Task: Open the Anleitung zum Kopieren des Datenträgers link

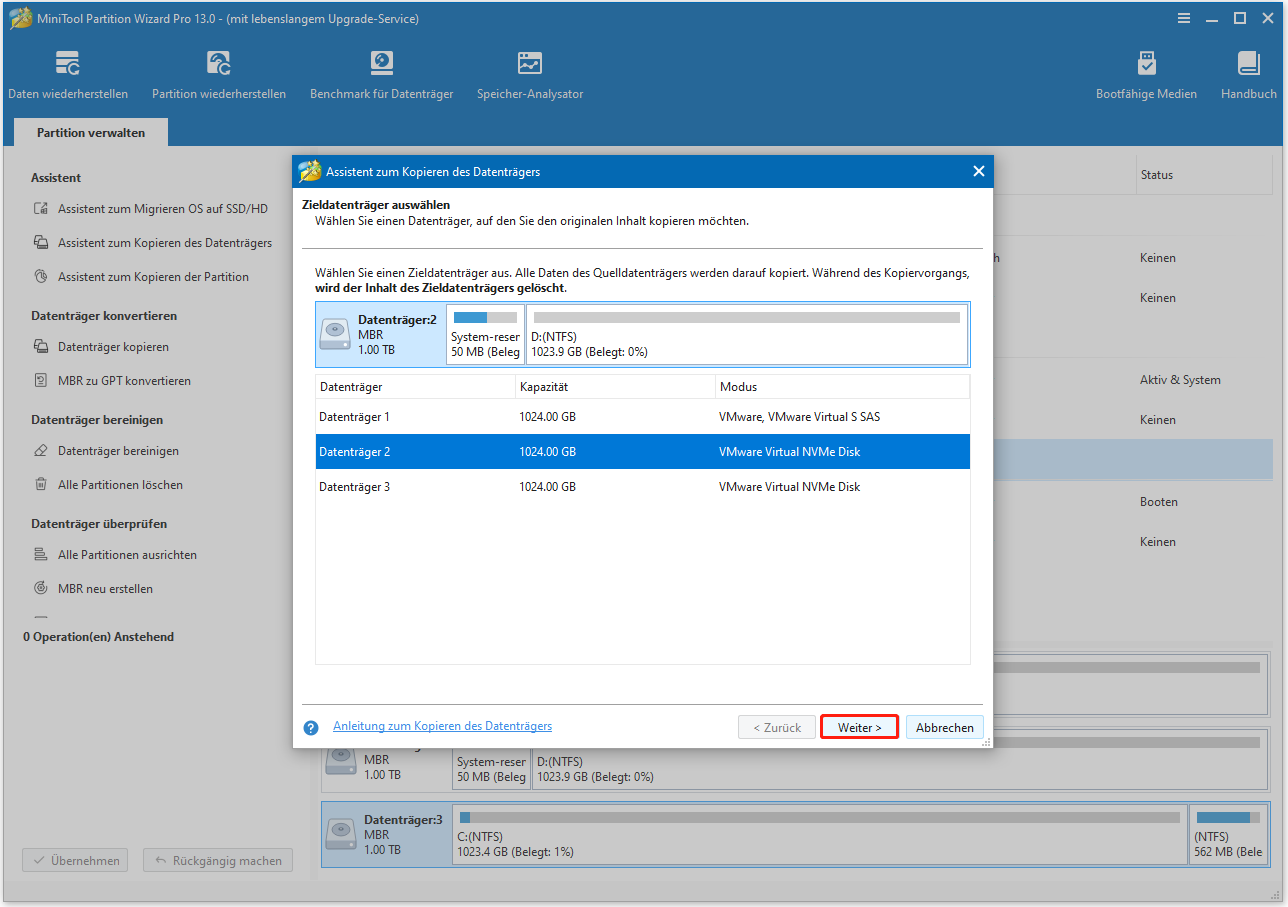Action: point(442,725)
